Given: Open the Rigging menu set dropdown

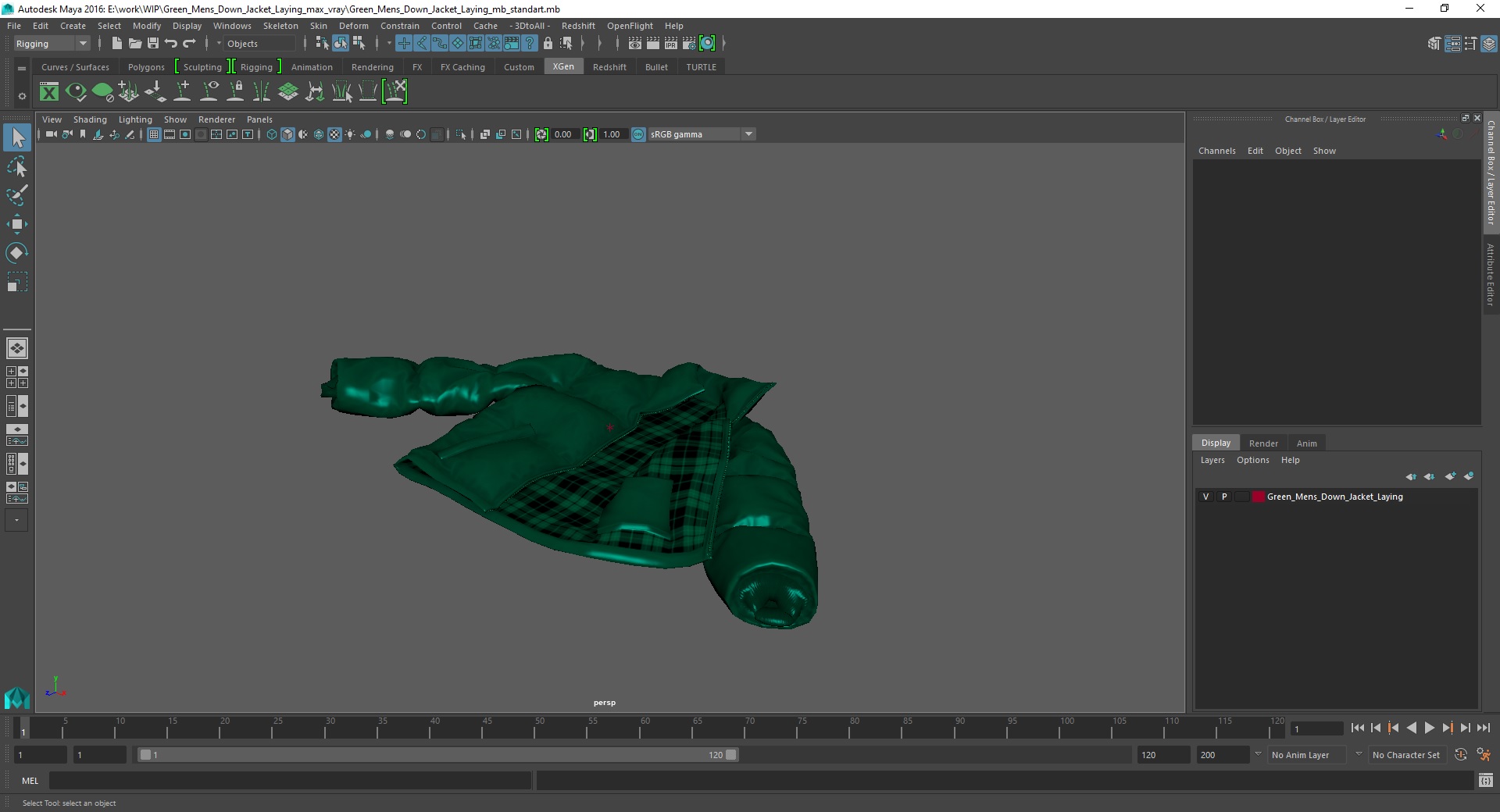Looking at the screenshot, I should 52,44.
